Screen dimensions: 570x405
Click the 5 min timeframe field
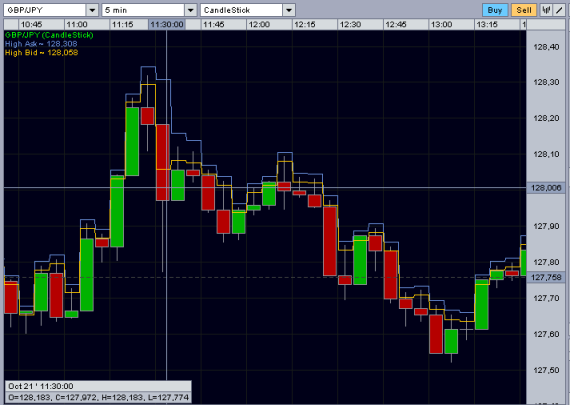143,10
